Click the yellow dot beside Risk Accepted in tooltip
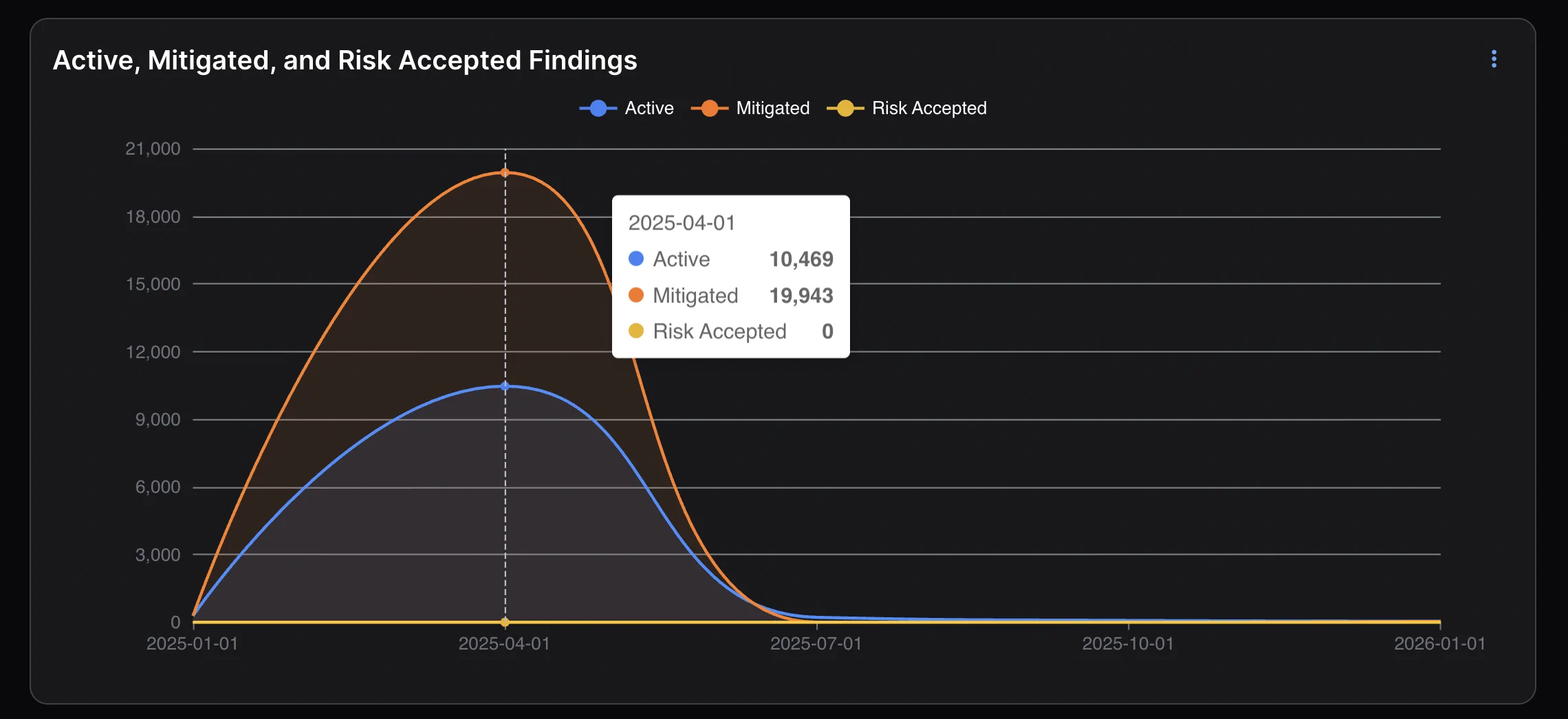The height and width of the screenshot is (719, 1568). [x=636, y=331]
